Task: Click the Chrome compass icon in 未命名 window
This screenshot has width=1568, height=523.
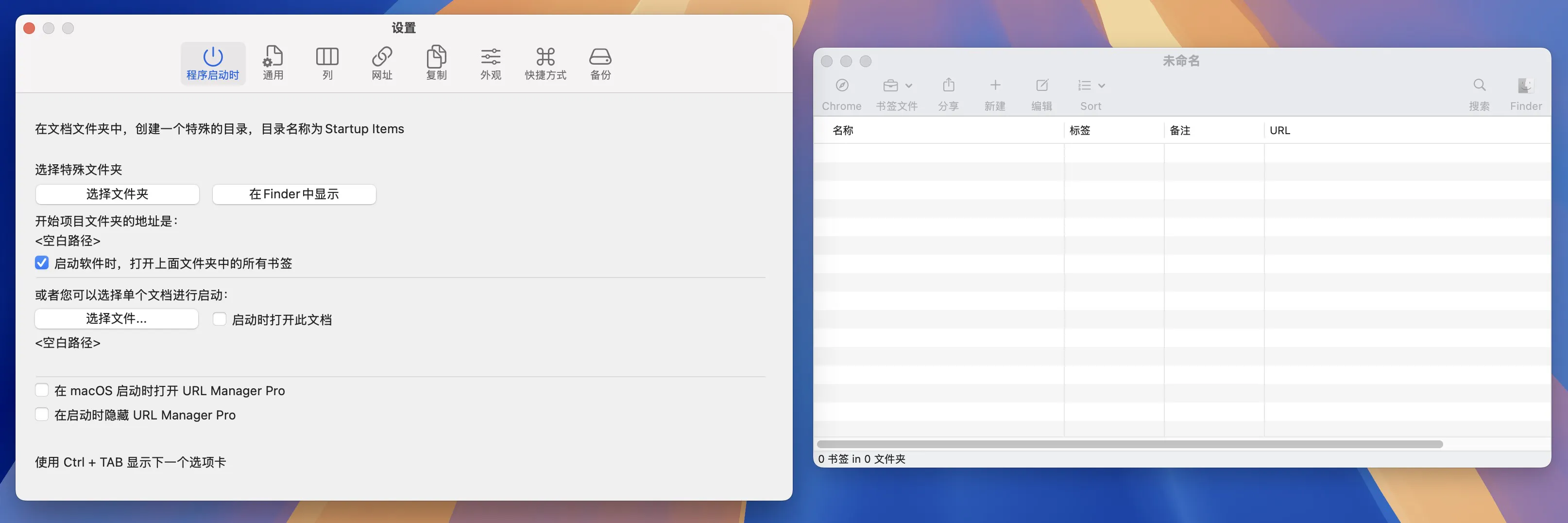Action: [842, 85]
